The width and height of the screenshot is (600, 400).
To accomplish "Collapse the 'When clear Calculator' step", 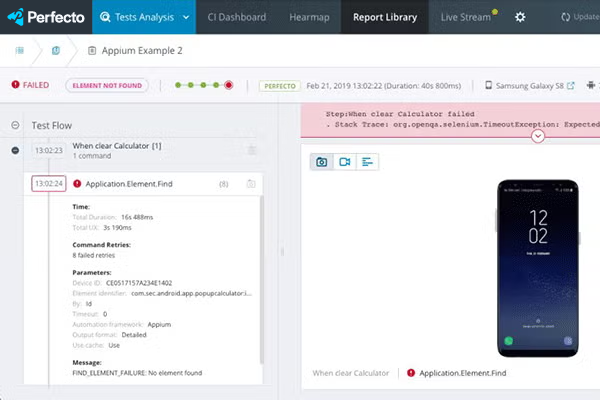I will tap(15, 150).
